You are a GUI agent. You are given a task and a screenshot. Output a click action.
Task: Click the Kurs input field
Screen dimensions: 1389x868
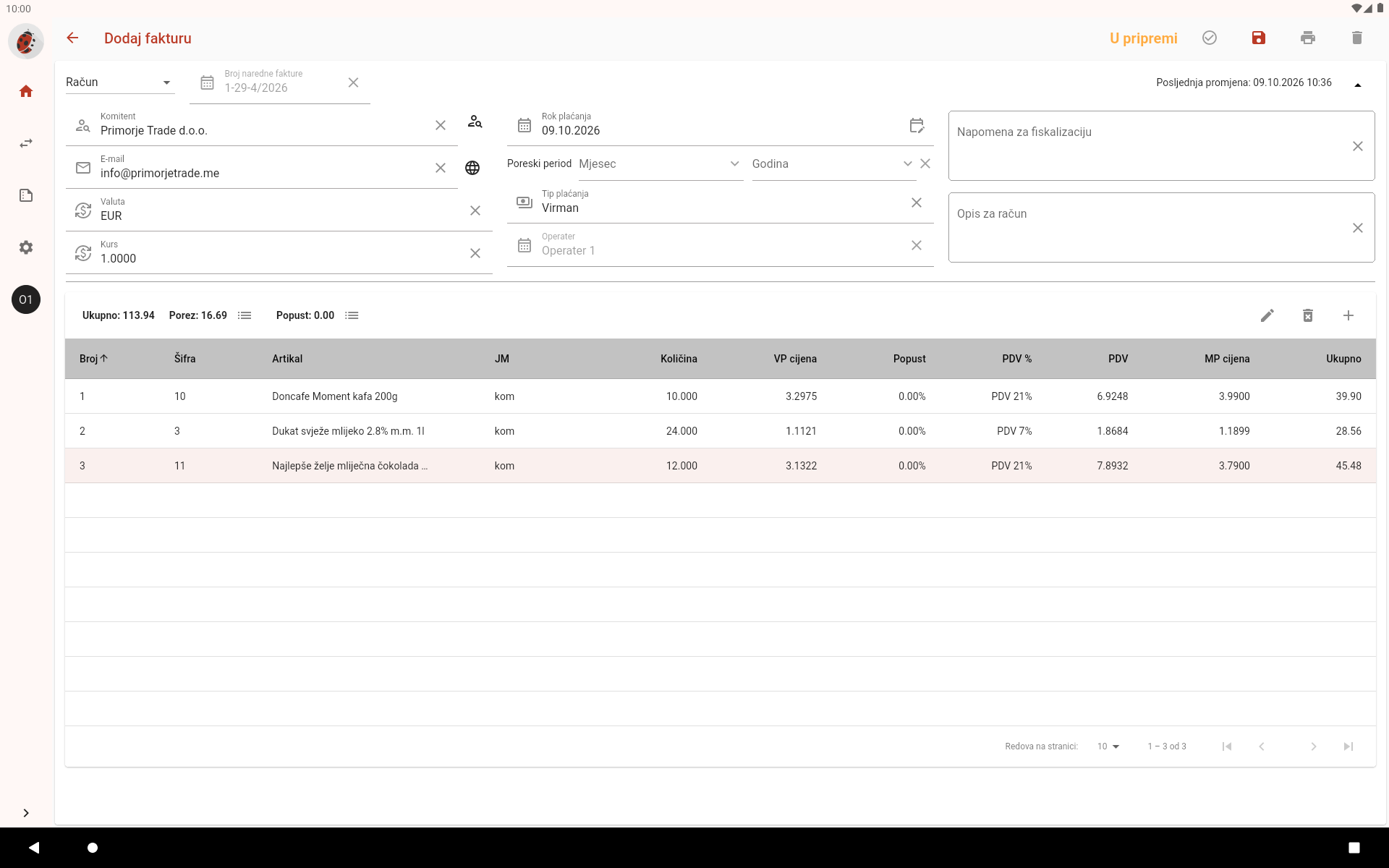click(279, 253)
